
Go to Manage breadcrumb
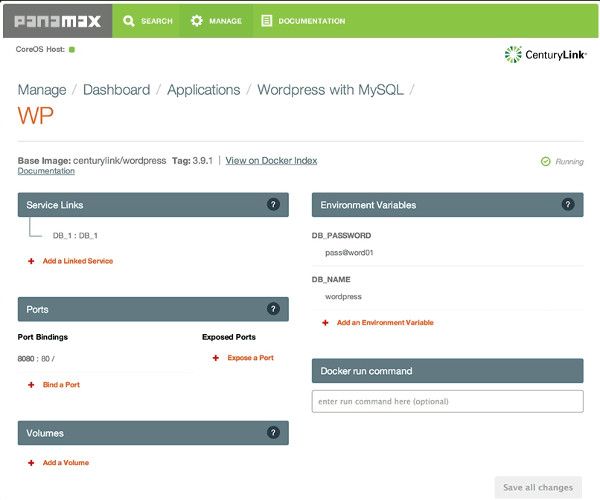point(42,90)
